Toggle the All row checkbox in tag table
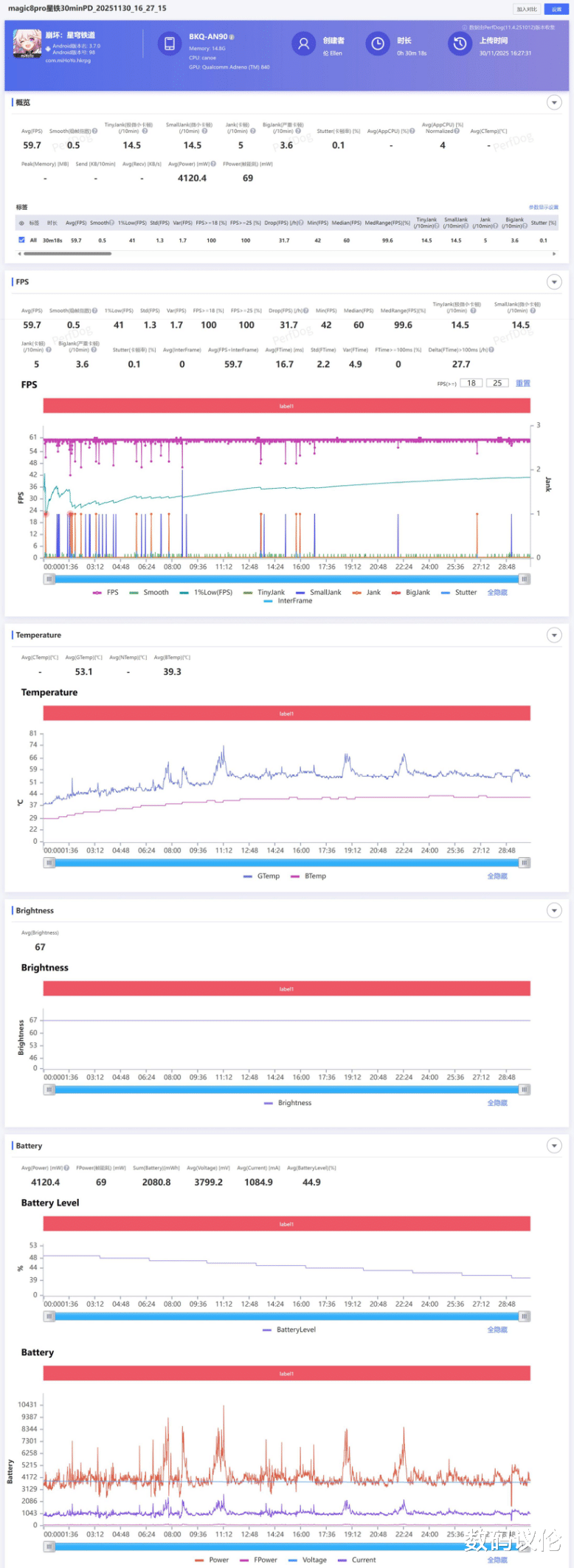Screen dimensions: 574x1568 click(21, 240)
